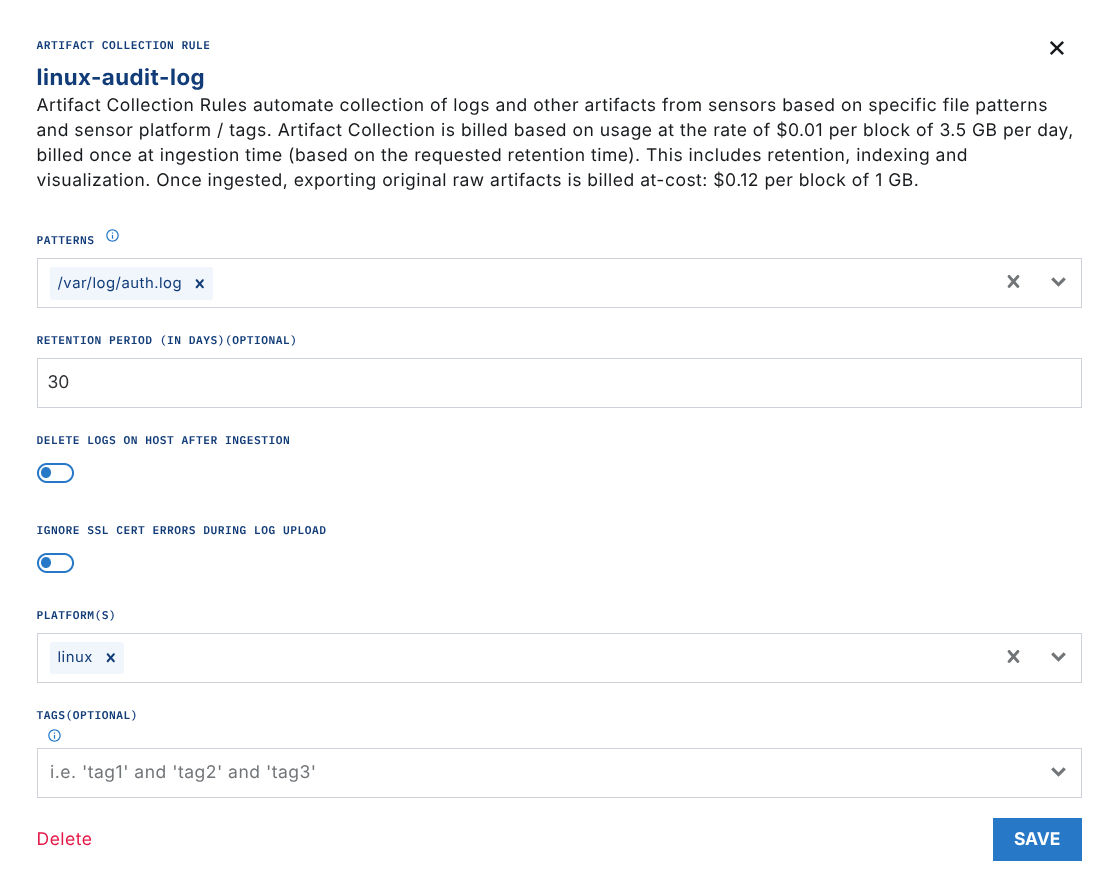Close the artifact collection rule dialog
Screen dimensions: 1114x891
point(1056,48)
